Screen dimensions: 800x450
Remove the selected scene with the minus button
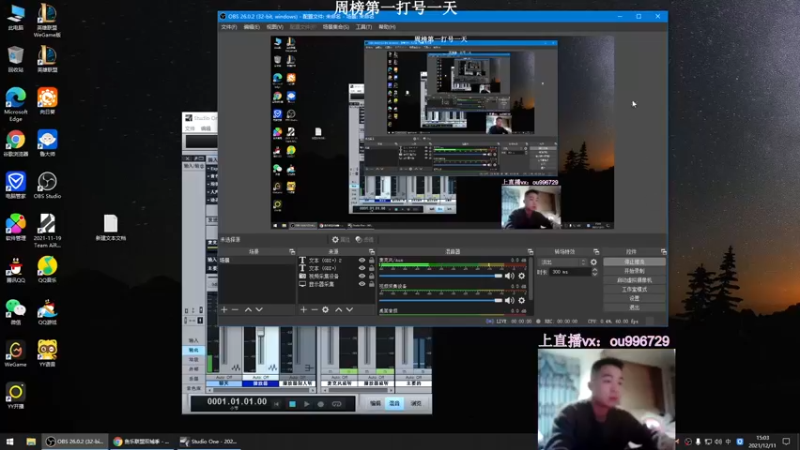(x=235, y=310)
